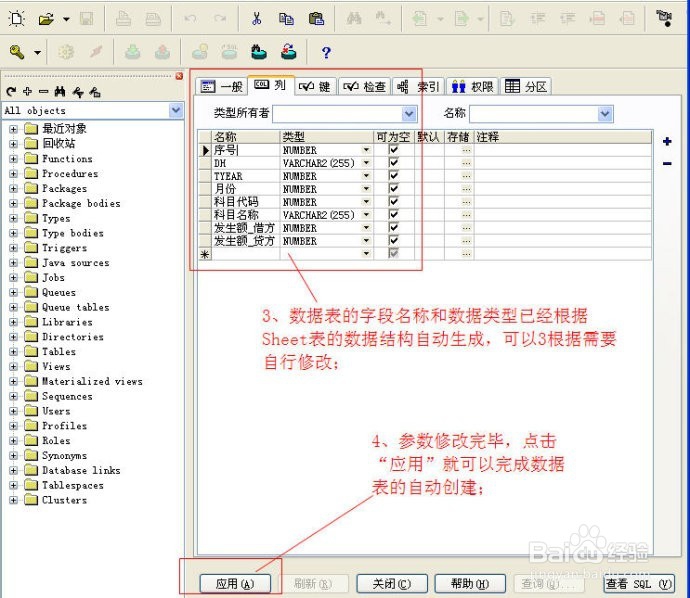Click the storage ellipsis for DH row
Screen dimensions: 690x598
[466, 163]
